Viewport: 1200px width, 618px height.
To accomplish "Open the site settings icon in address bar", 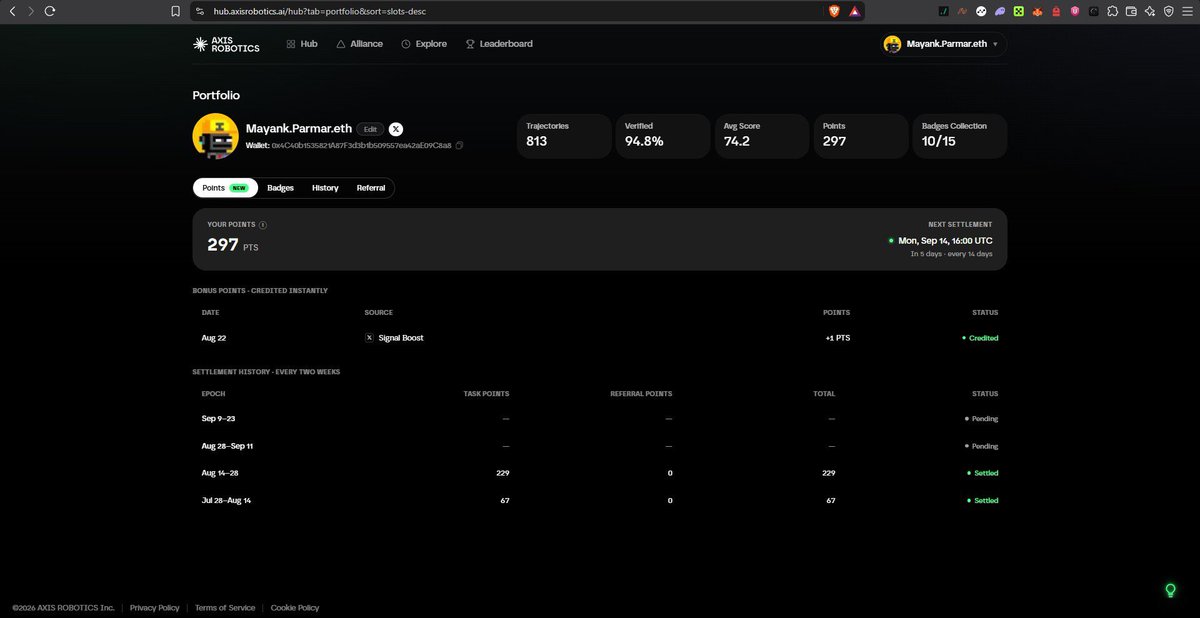I will (x=200, y=11).
